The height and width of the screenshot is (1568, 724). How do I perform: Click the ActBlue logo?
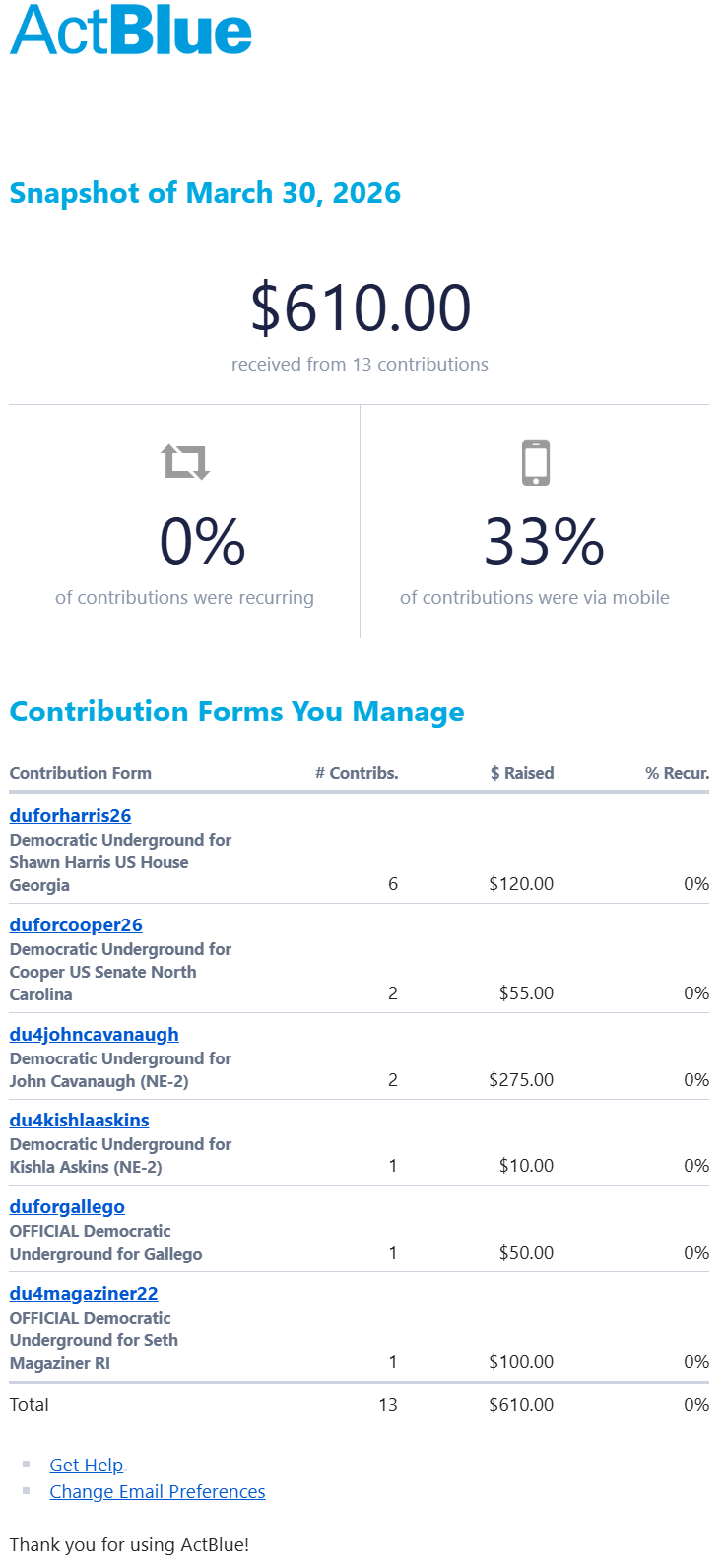(131, 31)
